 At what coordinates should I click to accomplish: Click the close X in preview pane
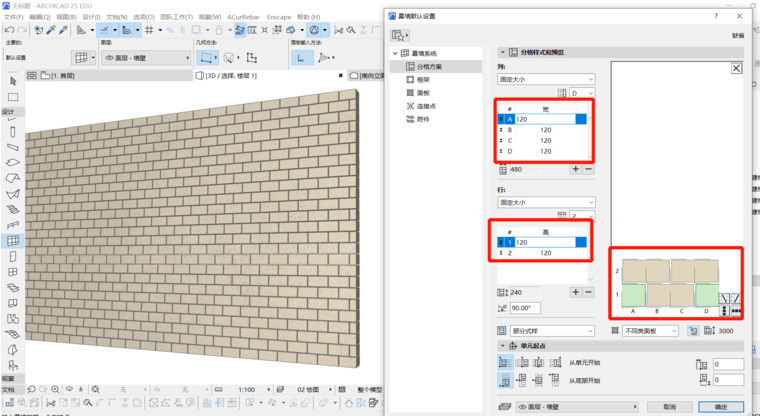(x=736, y=68)
